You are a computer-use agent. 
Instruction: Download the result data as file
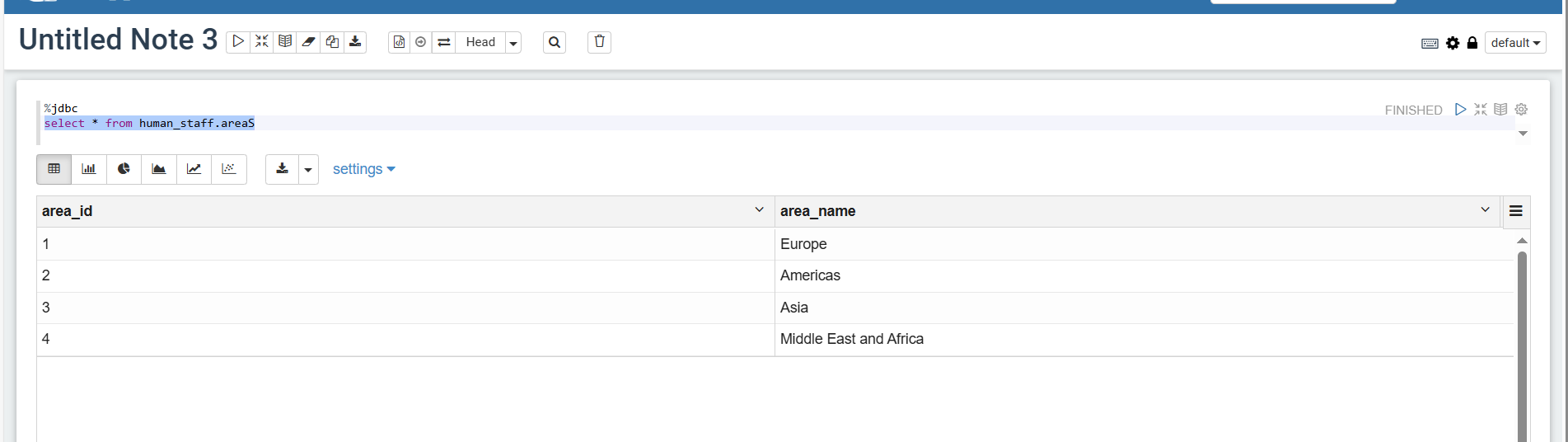coord(282,169)
